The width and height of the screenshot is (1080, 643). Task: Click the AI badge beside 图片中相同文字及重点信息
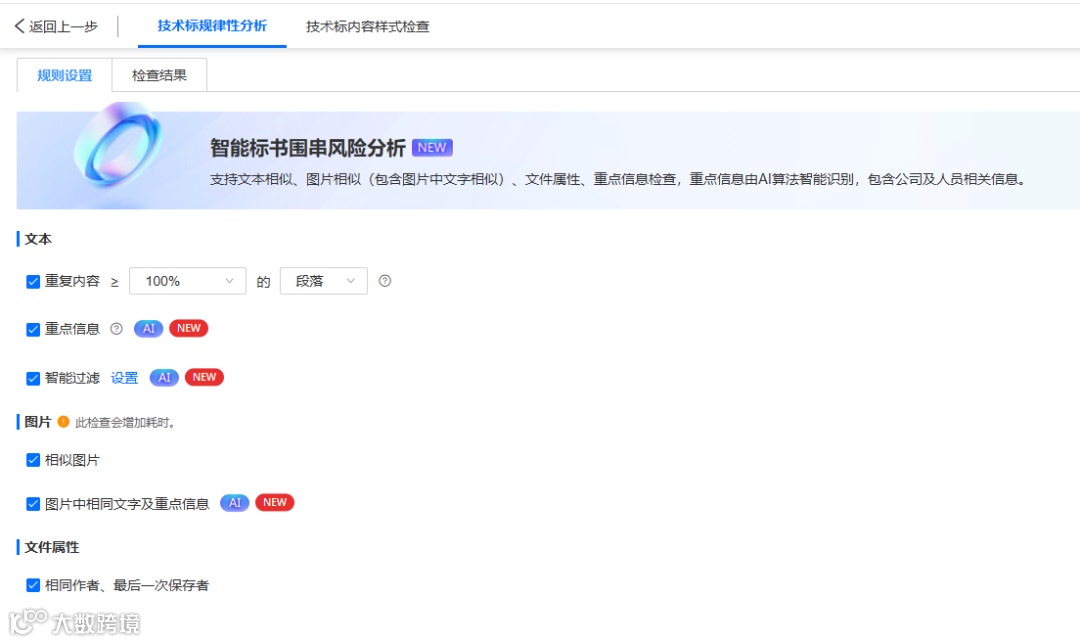(x=234, y=502)
